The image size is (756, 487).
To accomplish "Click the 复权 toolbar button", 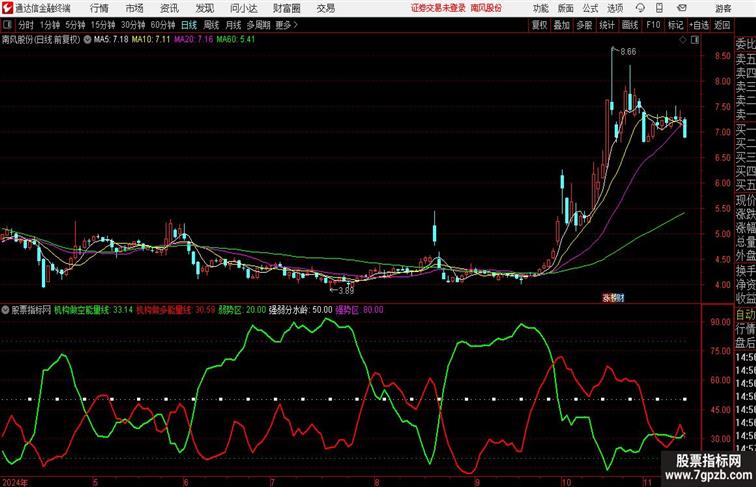I will click(x=540, y=25).
